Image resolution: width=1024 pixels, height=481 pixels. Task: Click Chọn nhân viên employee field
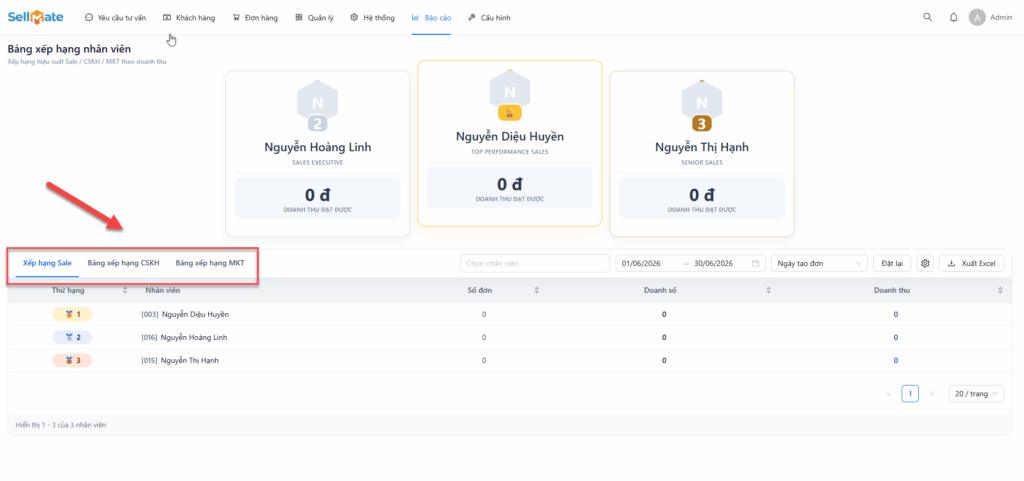coord(534,264)
